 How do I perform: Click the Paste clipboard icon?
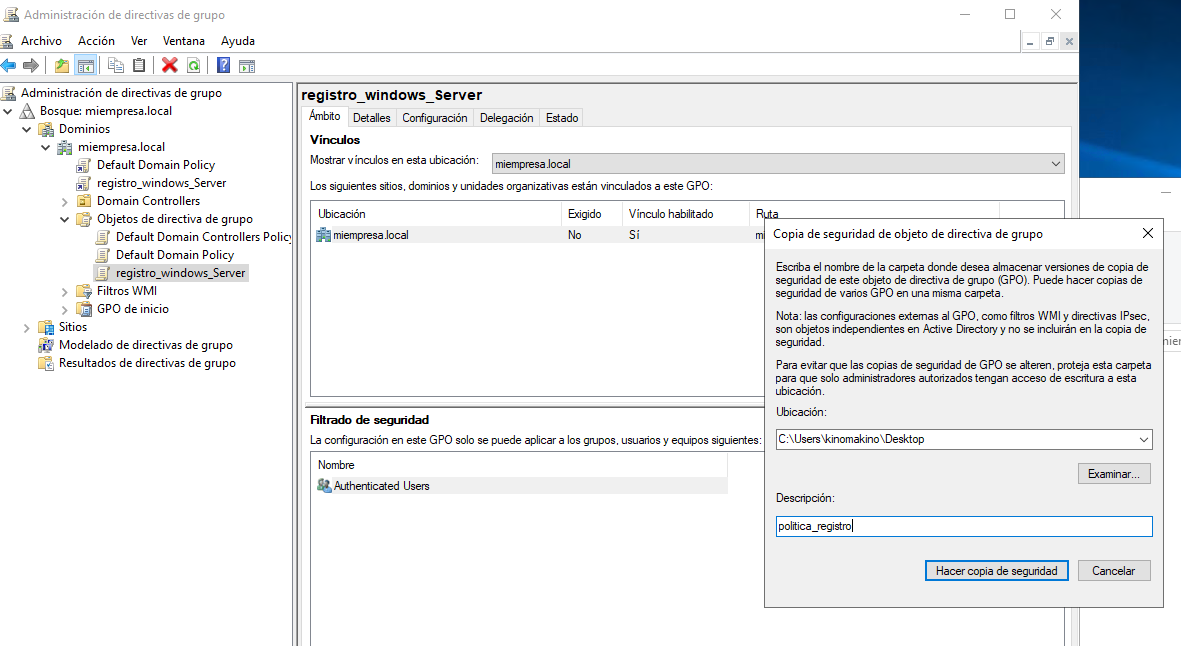point(139,66)
